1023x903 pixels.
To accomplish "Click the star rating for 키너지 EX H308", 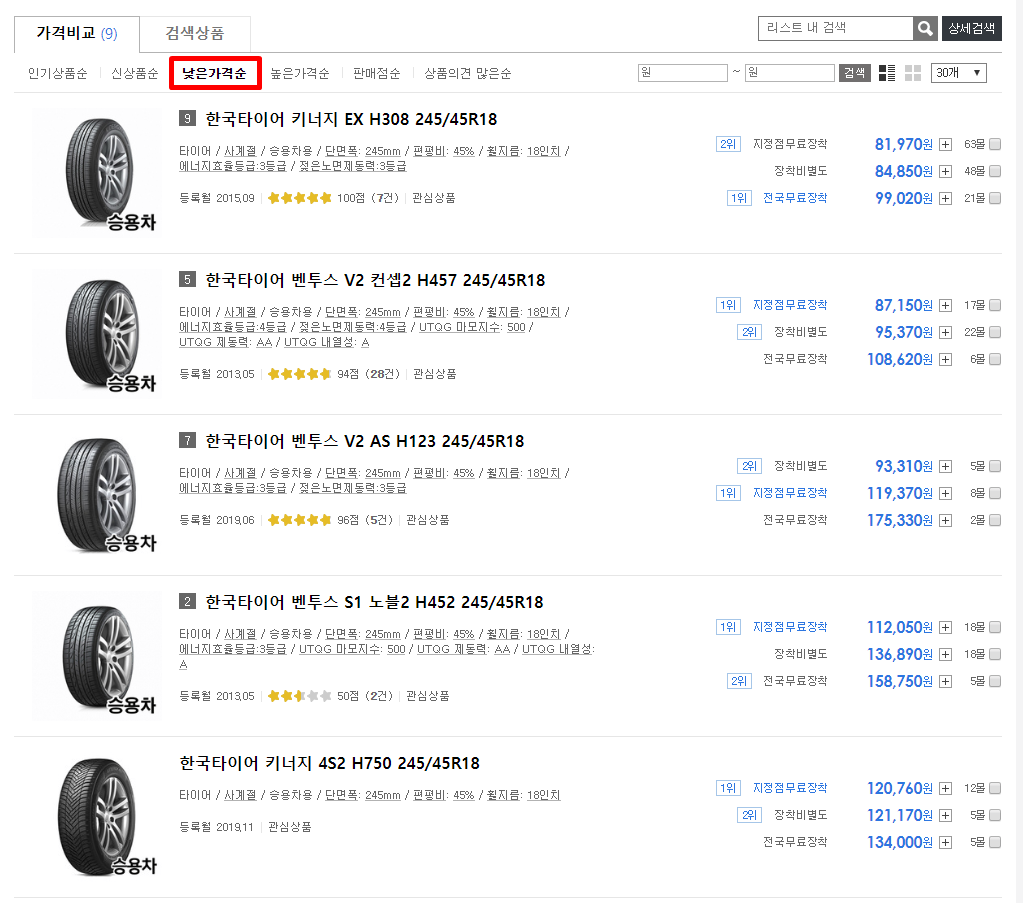I will [299, 198].
